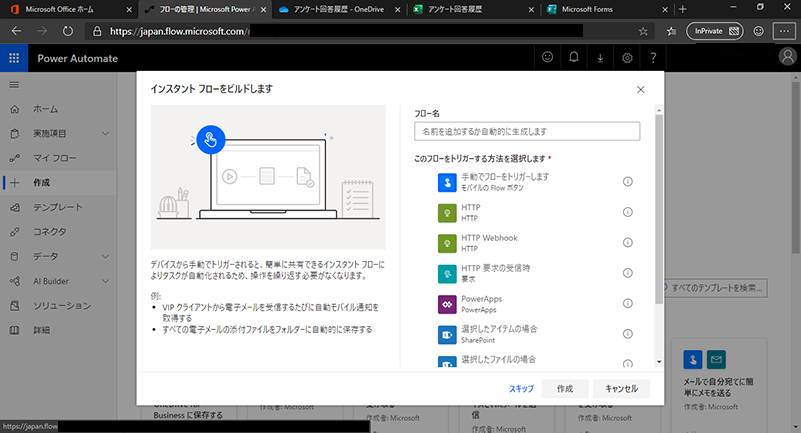Open テンプレート in the sidebar
Screen dimensions: 801x433
[58, 207]
